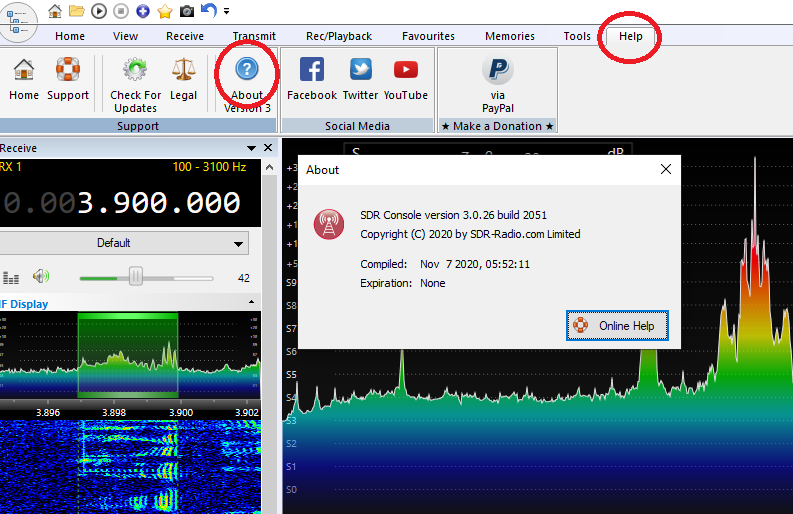Image resolution: width=793 pixels, height=514 pixels.
Task: Switch to the Transmit ribbon tab
Action: (254, 36)
